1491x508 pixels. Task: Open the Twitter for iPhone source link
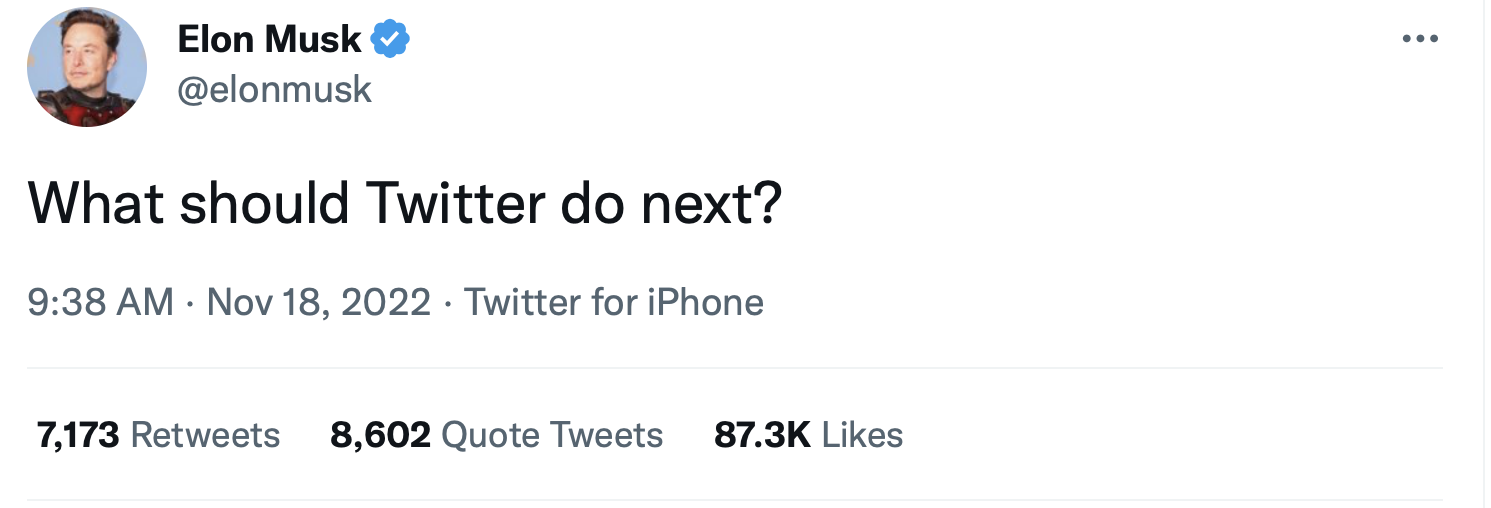point(613,302)
